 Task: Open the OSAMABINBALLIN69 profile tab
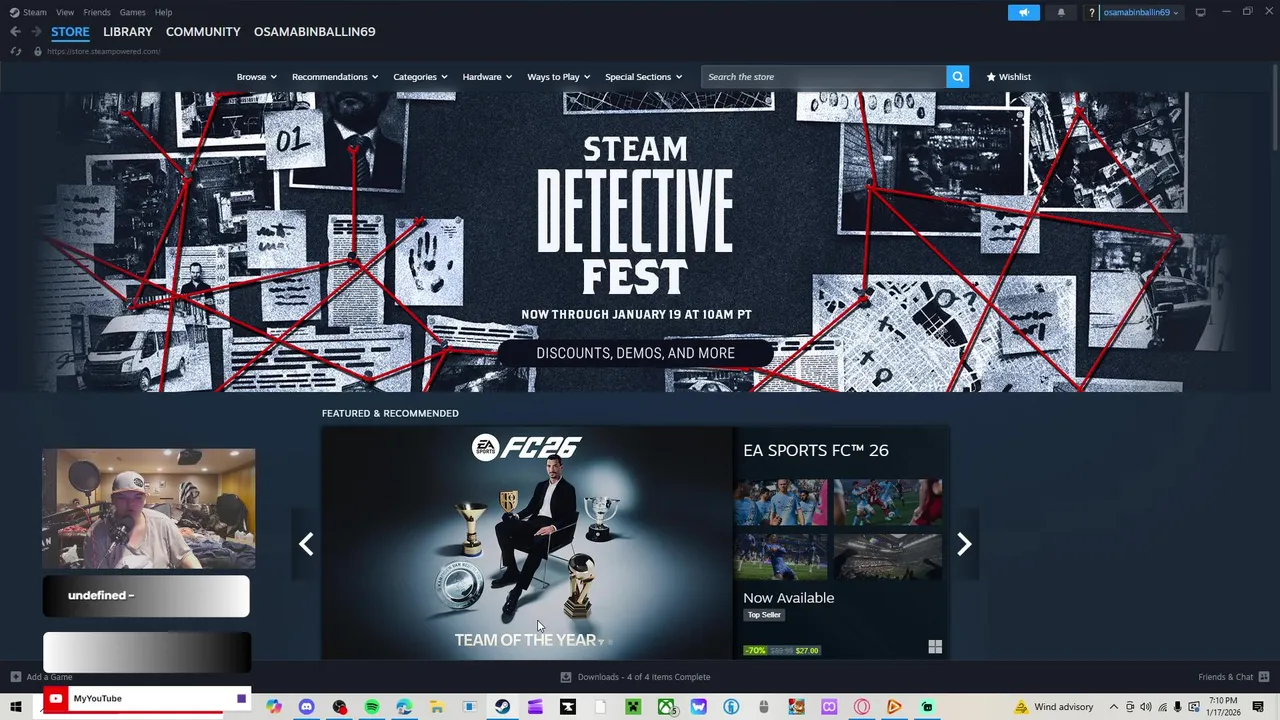(314, 32)
